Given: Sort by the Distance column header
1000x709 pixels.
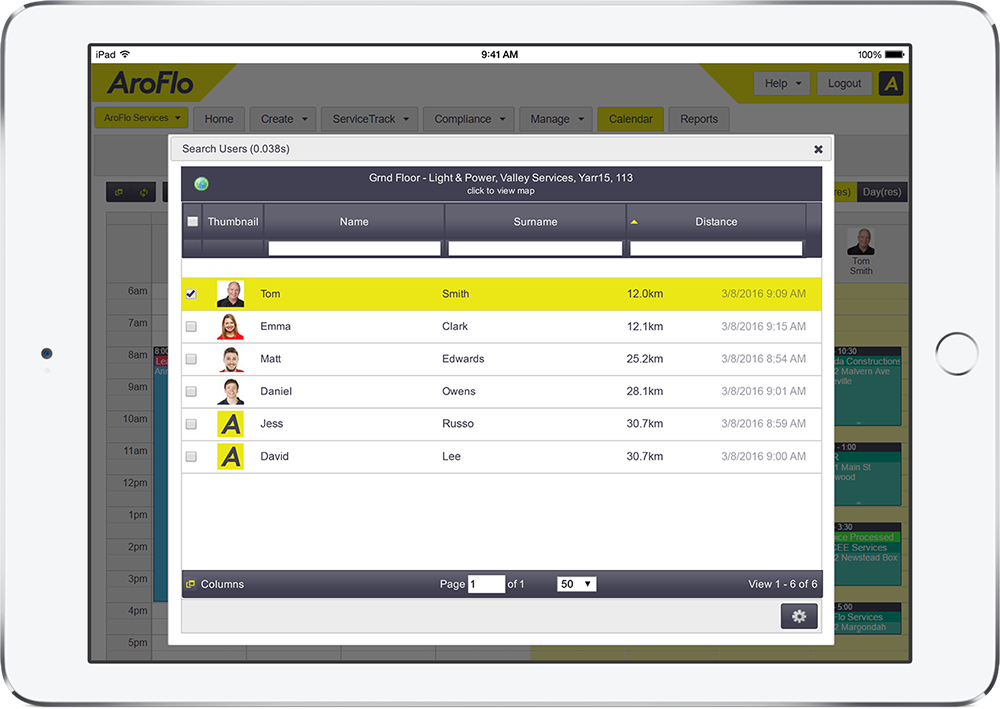Looking at the screenshot, I should [x=716, y=222].
